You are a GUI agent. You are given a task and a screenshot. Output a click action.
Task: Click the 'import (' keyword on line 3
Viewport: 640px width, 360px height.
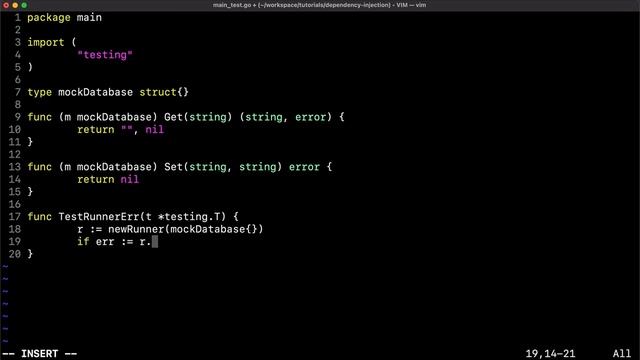pos(52,42)
